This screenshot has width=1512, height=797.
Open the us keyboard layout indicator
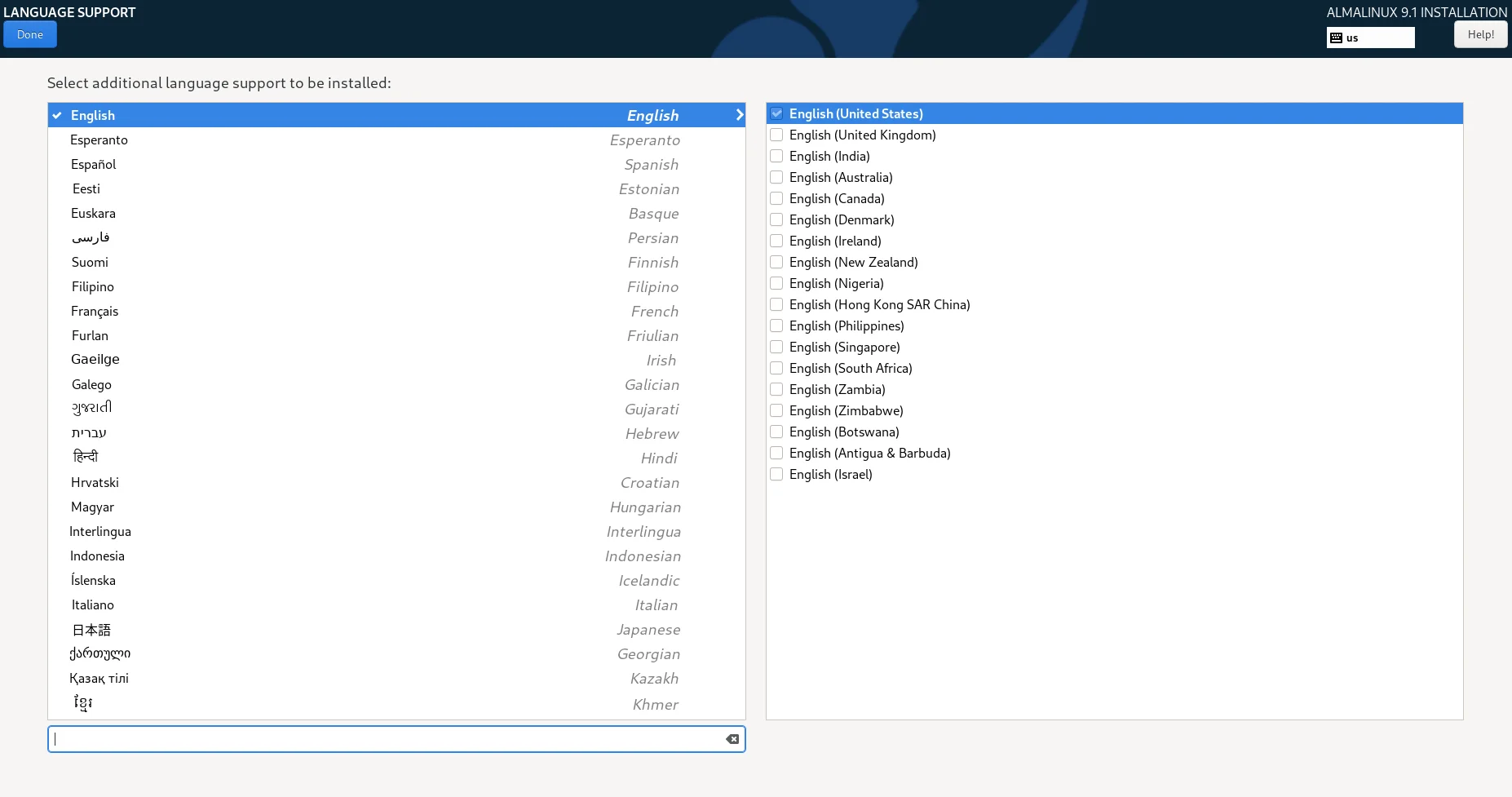1370,38
